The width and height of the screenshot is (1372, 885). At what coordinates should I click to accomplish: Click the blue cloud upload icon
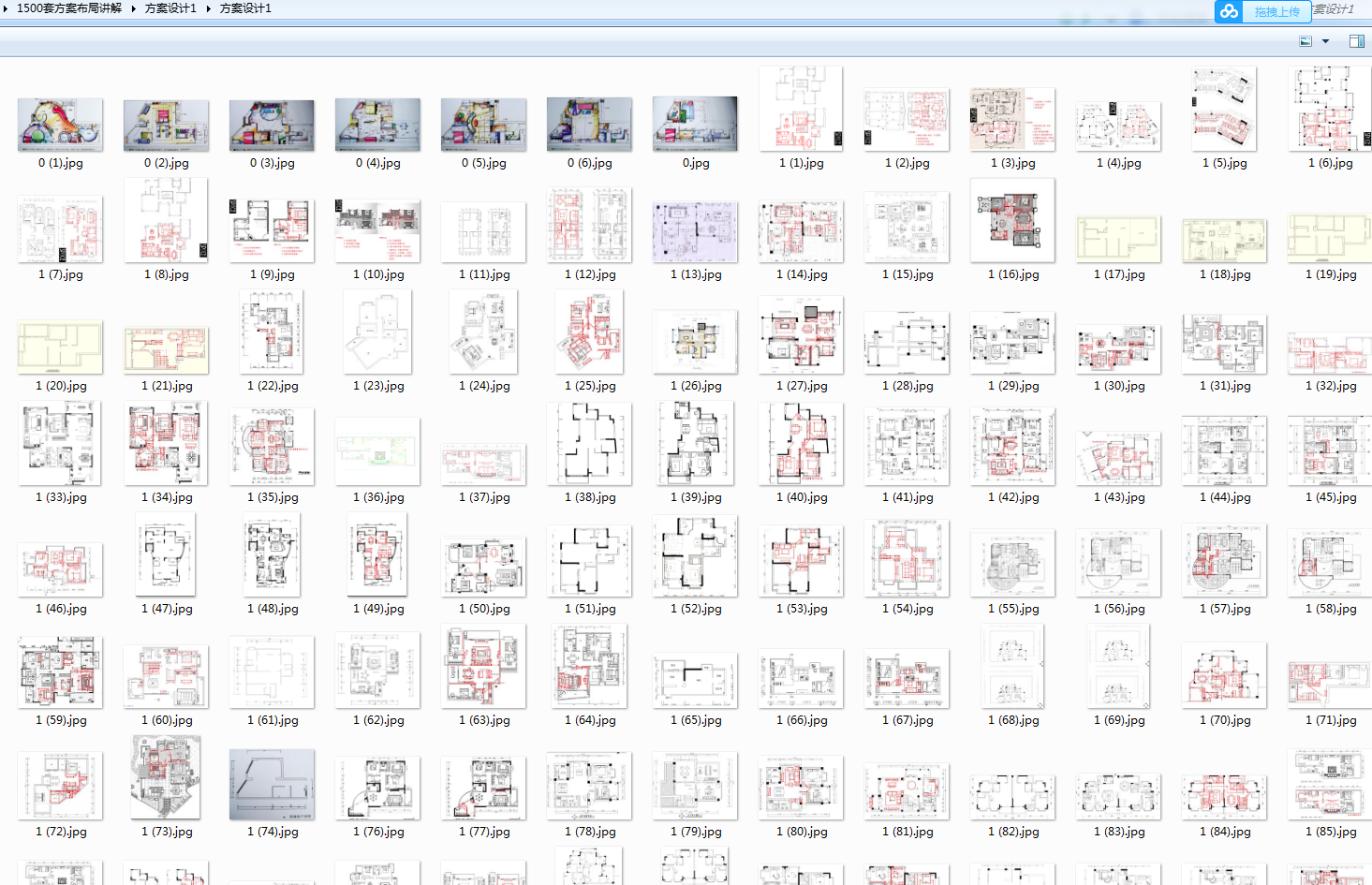coord(1229,11)
